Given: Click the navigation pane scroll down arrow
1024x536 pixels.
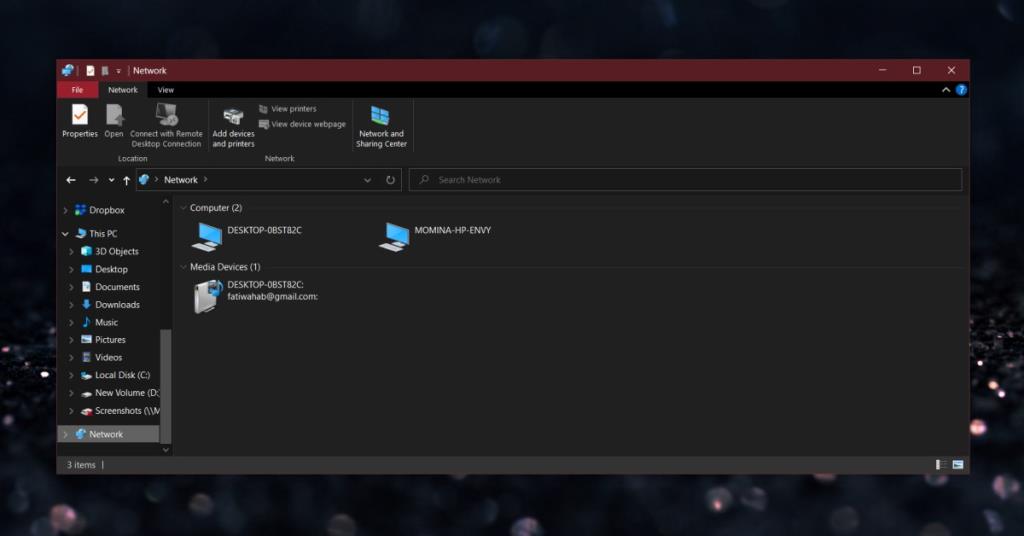Looking at the screenshot, I should [166, 450].
